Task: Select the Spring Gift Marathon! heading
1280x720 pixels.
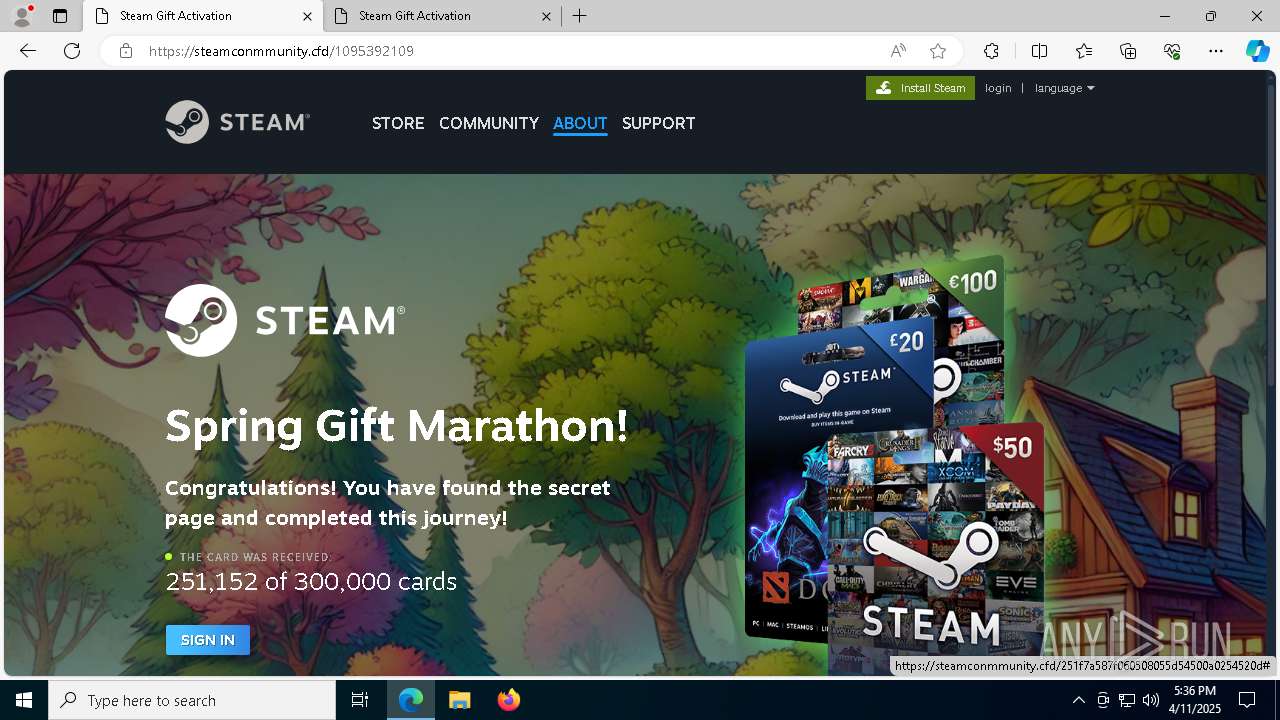Action: click(396, 426)
